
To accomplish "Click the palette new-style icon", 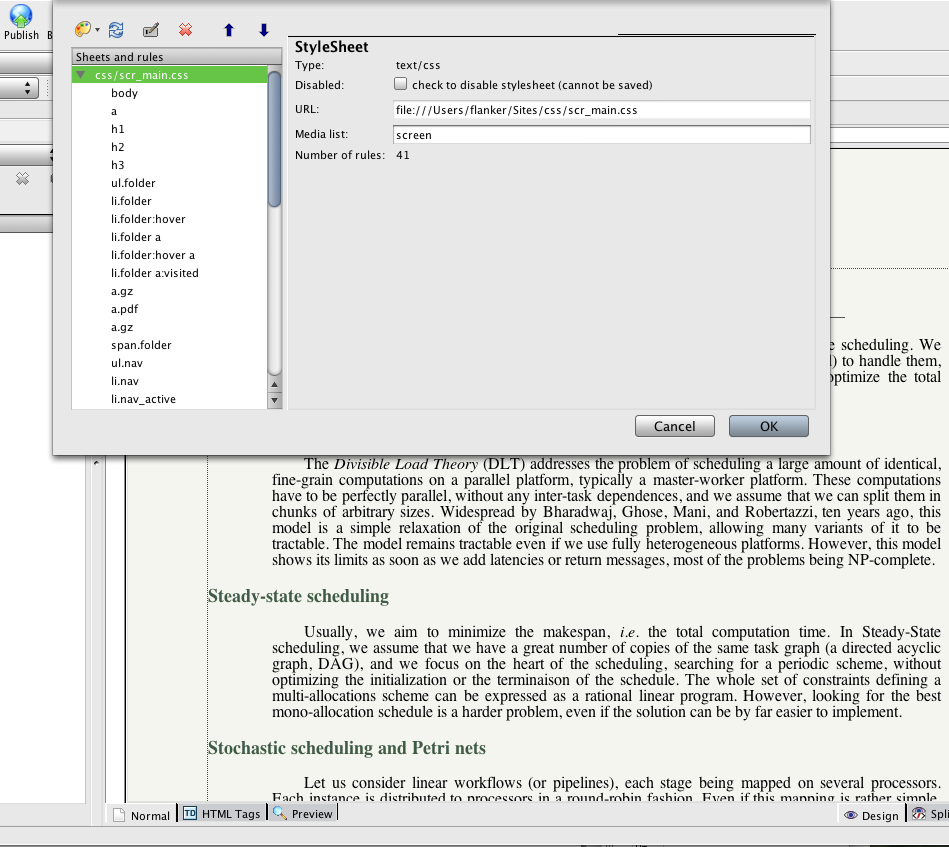I will click(84, 30).
